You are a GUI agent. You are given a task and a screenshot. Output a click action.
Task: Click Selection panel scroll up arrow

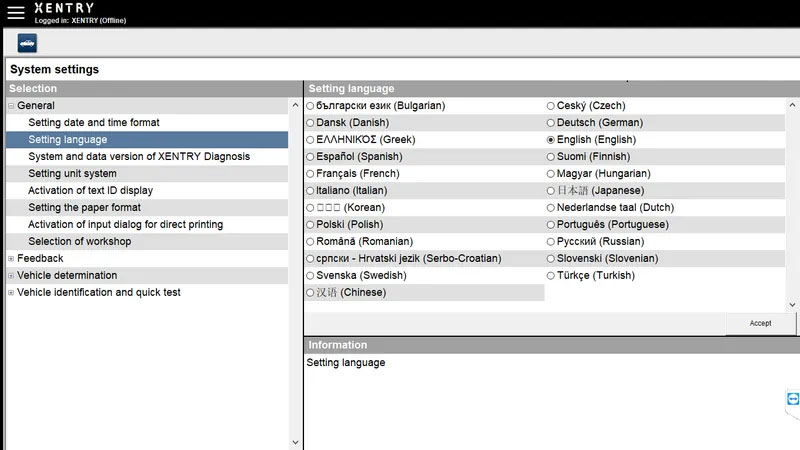pyautogui.click(x=295, y=105)
